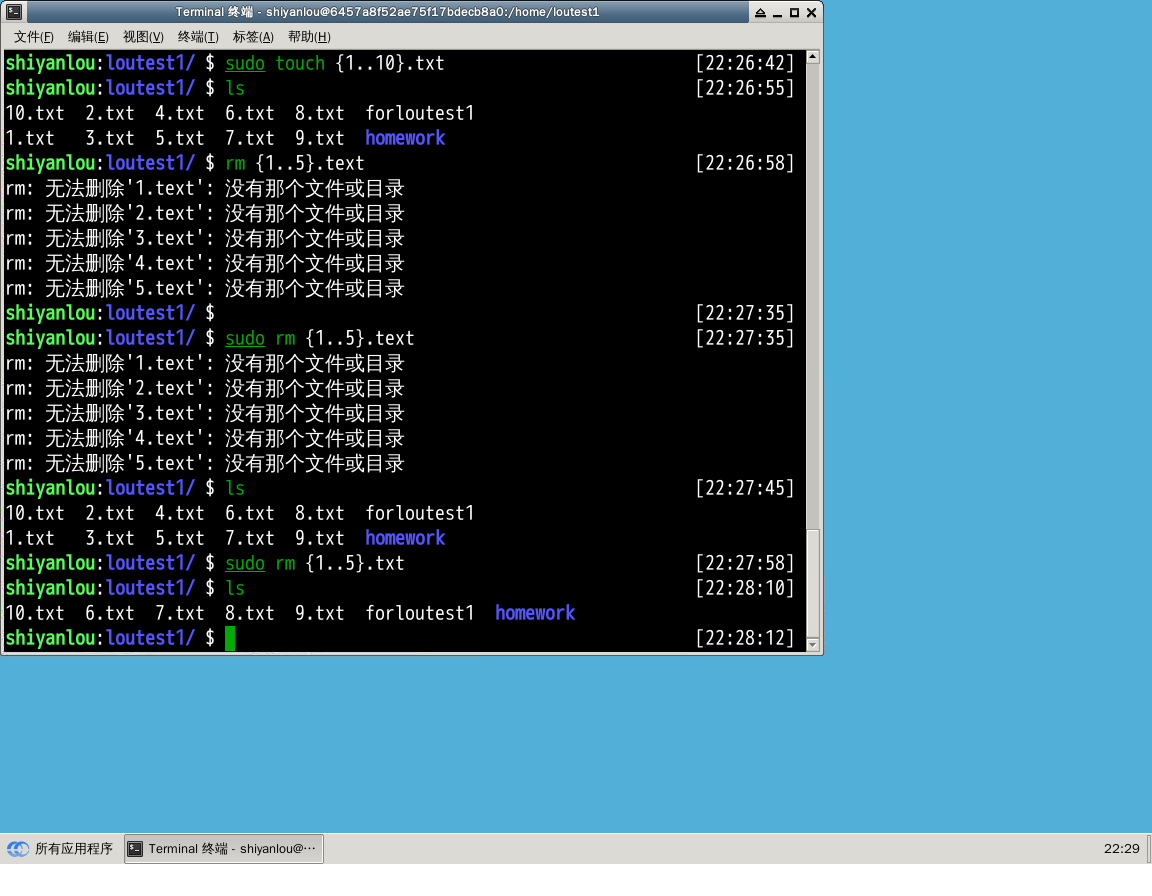The width and height of the screenshot is (1152, 896).
Task: Click the terminal vertical scrollbar thumb
Action: pos(813,582)
